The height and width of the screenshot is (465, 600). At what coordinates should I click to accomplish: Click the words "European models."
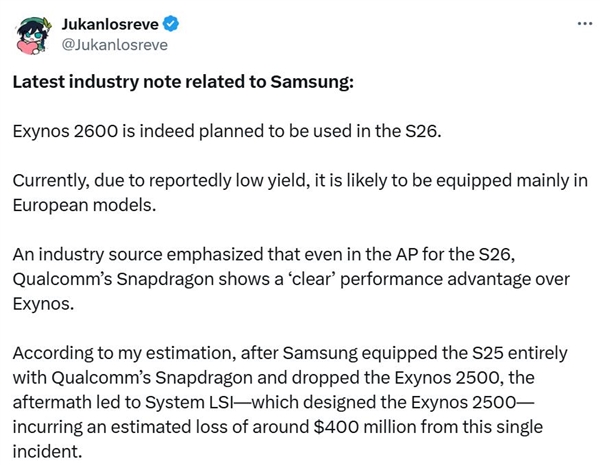coord(85,206)
